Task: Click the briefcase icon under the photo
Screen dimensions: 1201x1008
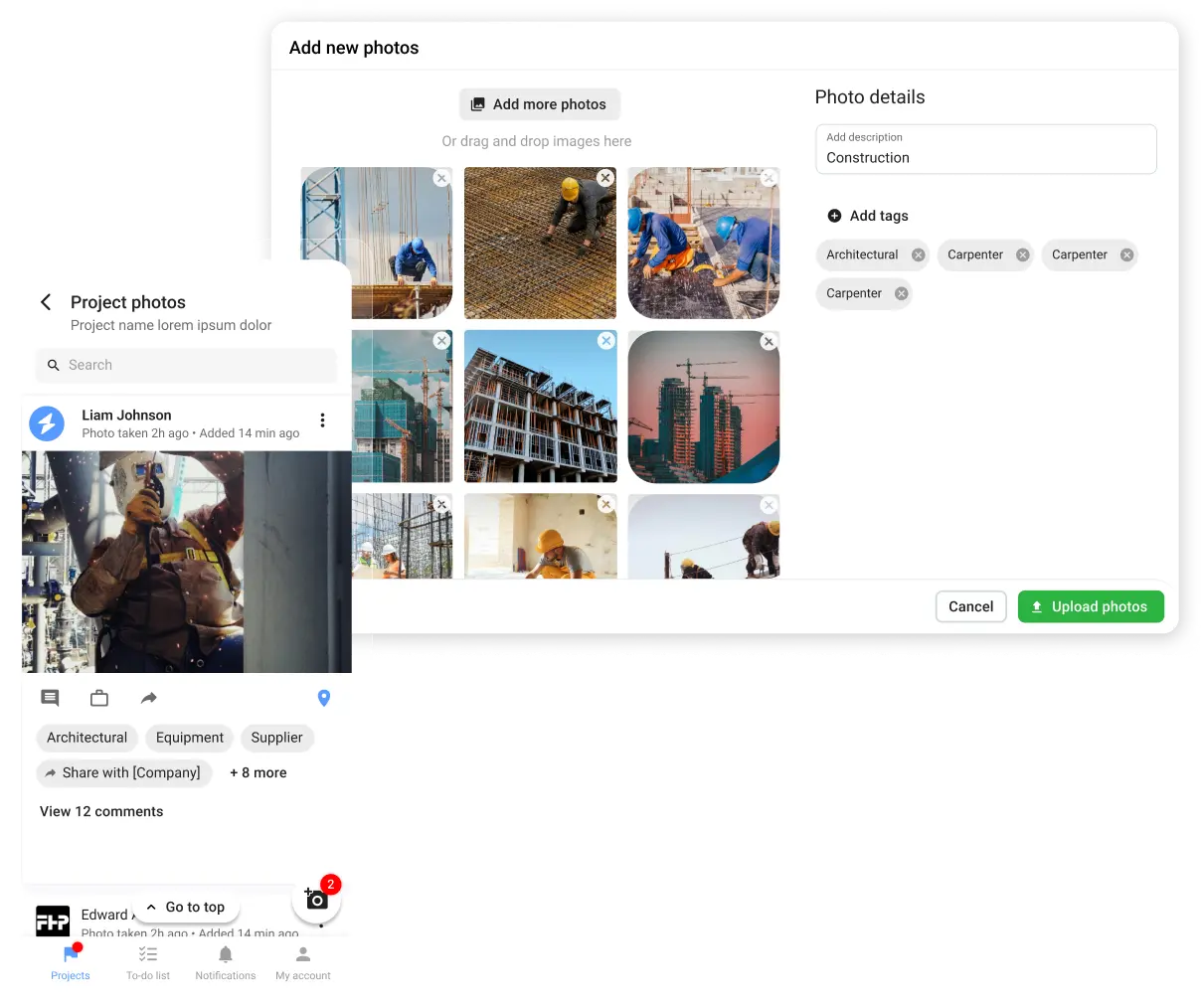Action: click(x=99, y=698)
